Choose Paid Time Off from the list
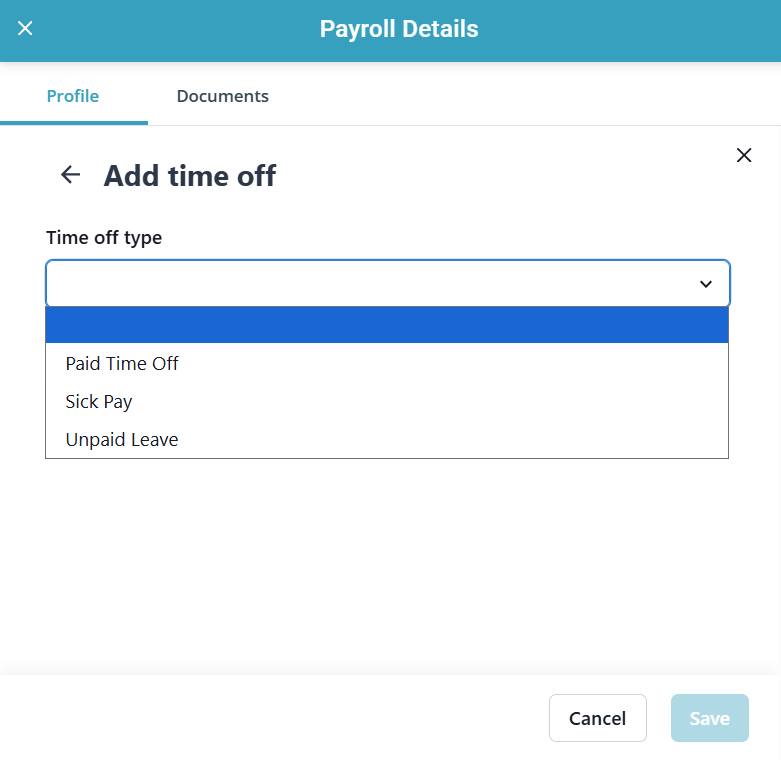 point(122,363)
